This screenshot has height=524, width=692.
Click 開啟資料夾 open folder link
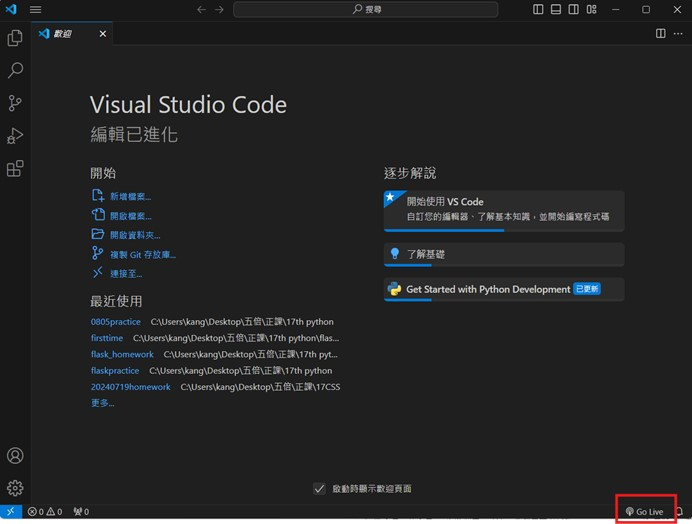(135, 235)
